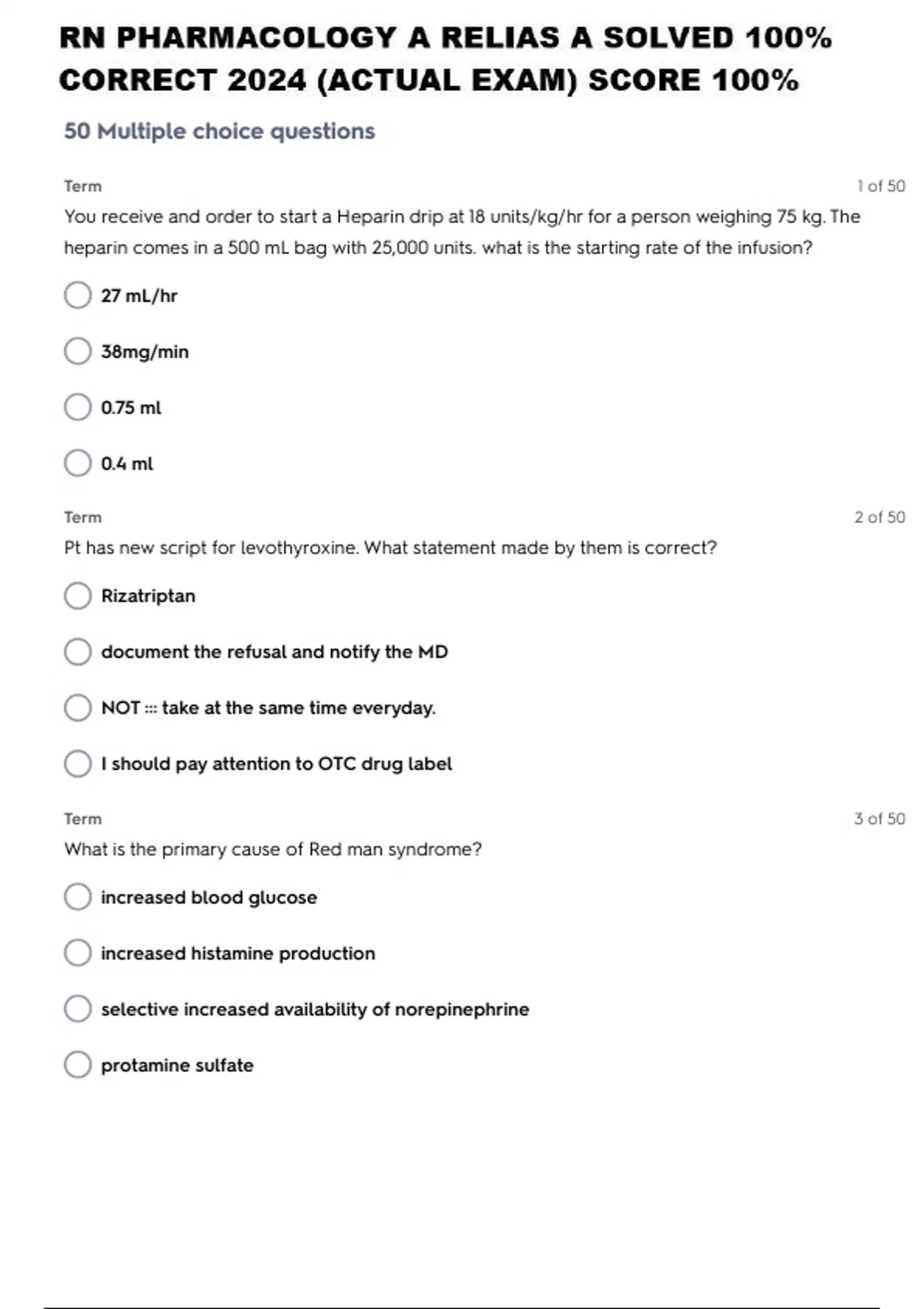924x1309 pixels.
Task: Click the 50 Multiple choice questions heading
Action: click(219, 132)
